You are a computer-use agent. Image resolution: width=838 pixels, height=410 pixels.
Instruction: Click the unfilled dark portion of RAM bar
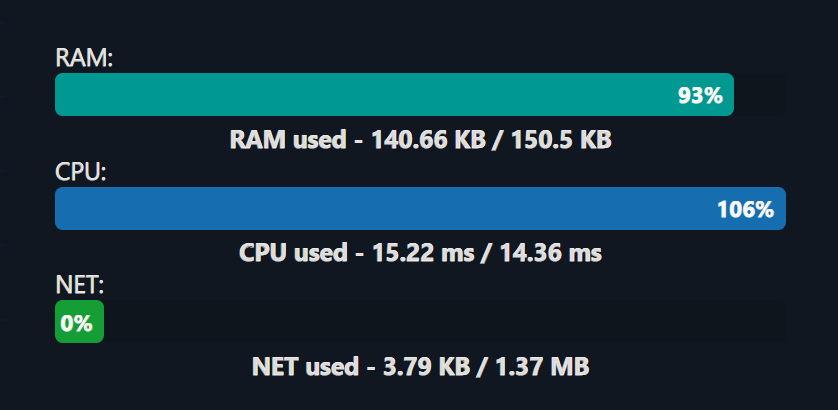(x=759, y=94)
